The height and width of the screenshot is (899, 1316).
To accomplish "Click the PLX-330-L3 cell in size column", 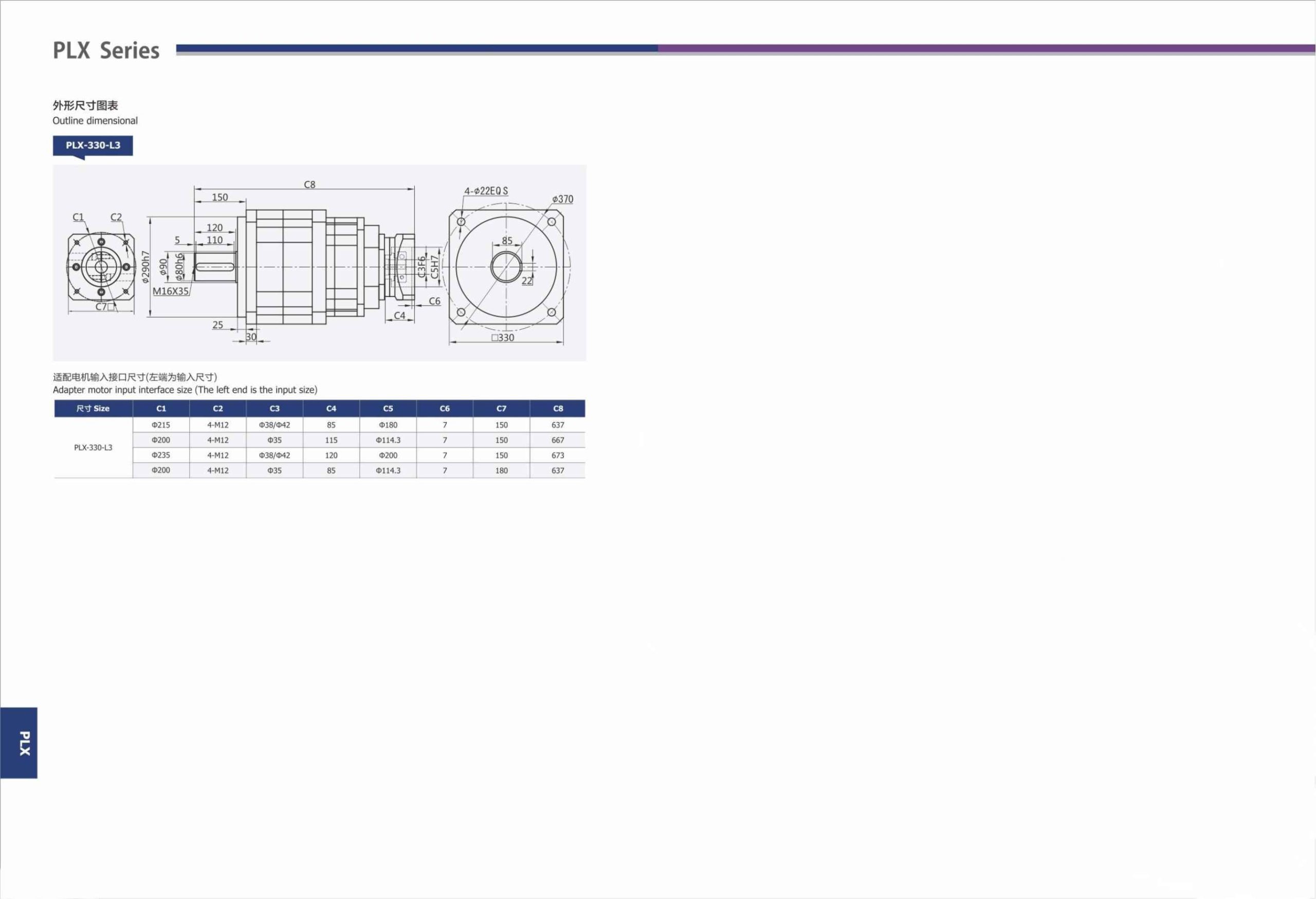I will tap(93, 447).
